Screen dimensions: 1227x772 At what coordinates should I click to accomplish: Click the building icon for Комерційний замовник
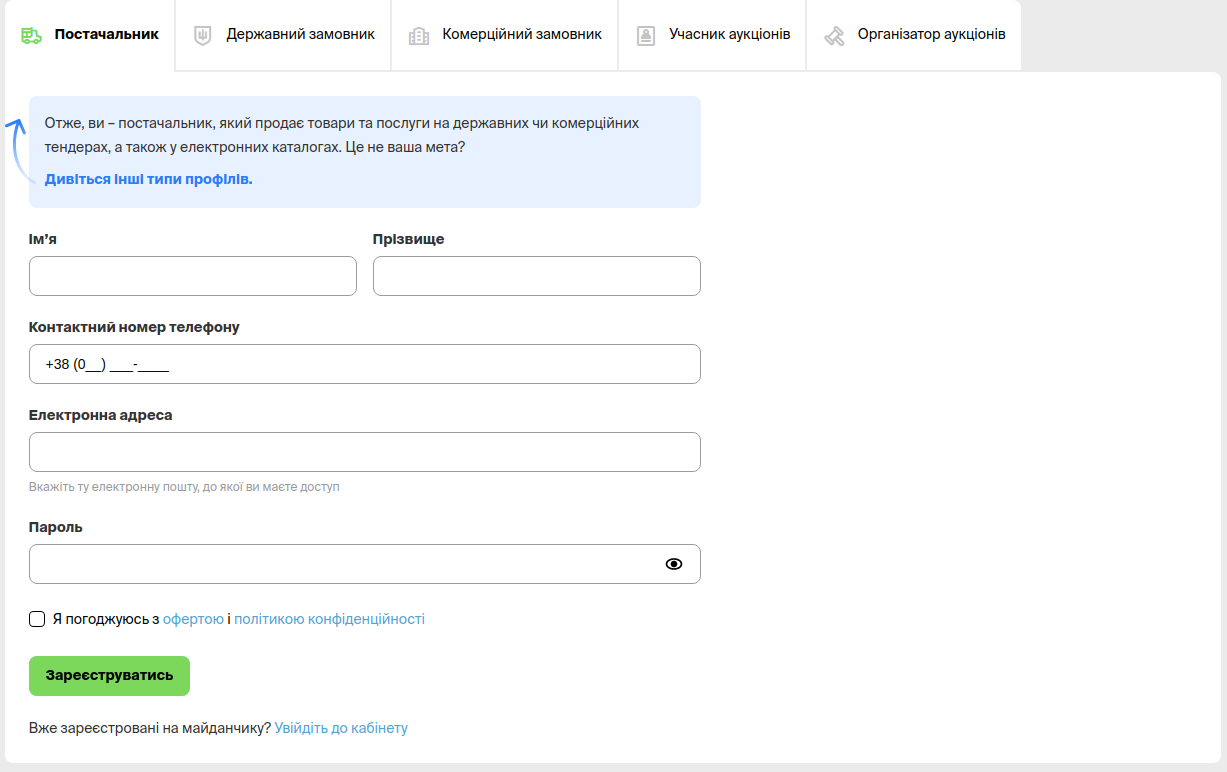(419, 35)
